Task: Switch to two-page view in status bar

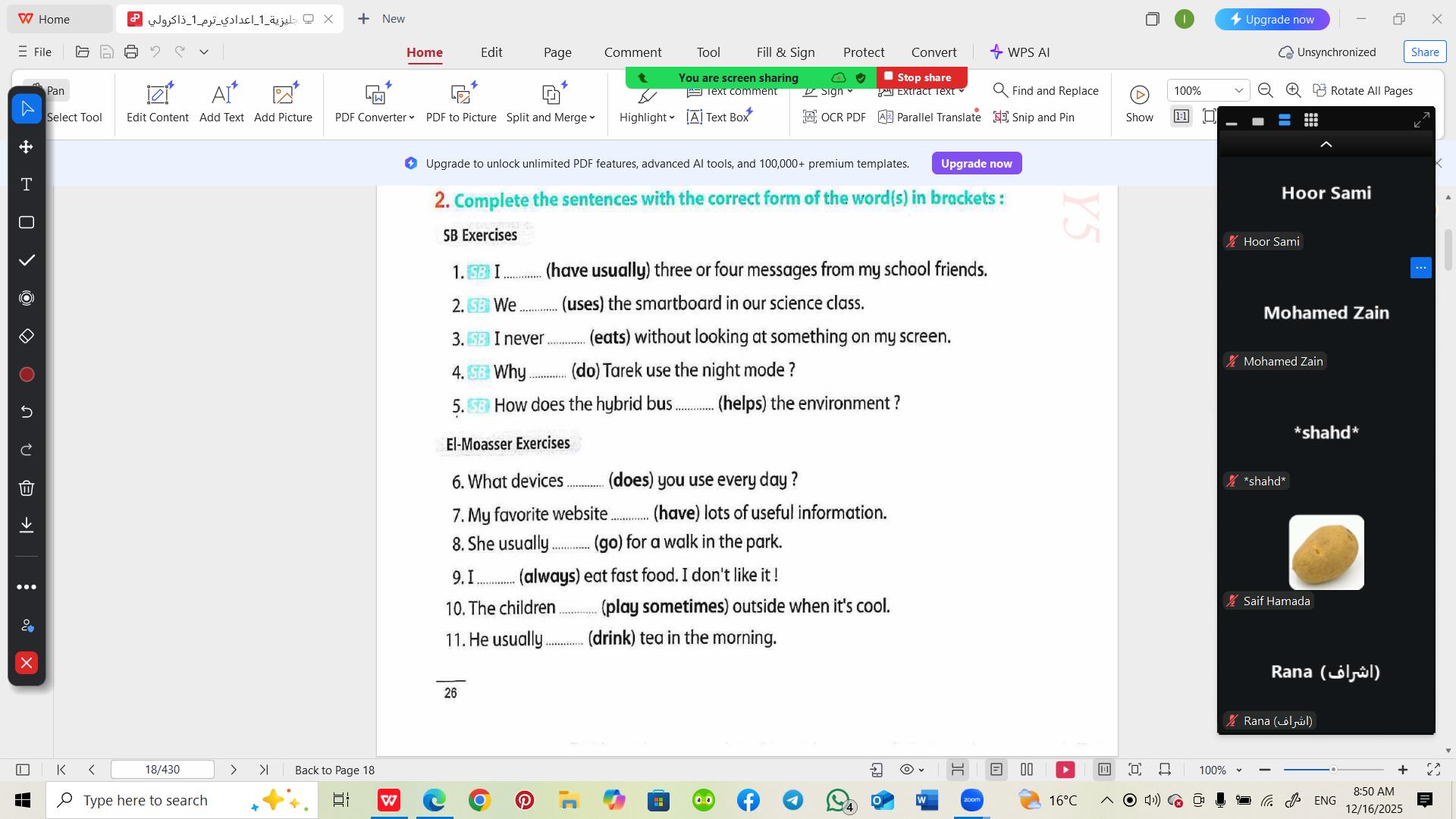Action: tap(1027, 770)
